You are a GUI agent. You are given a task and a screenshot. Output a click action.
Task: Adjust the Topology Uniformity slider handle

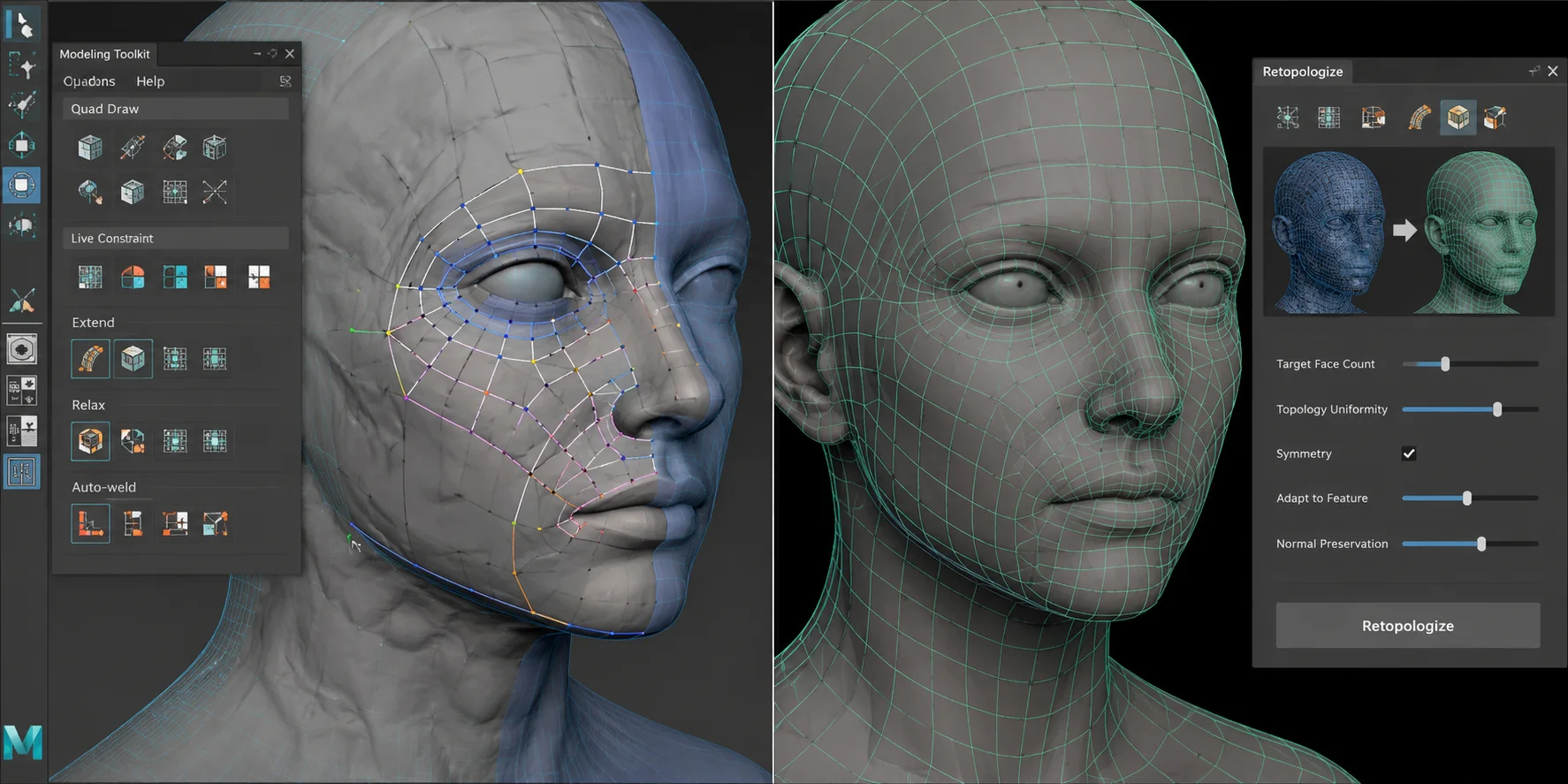(1497, 409)
